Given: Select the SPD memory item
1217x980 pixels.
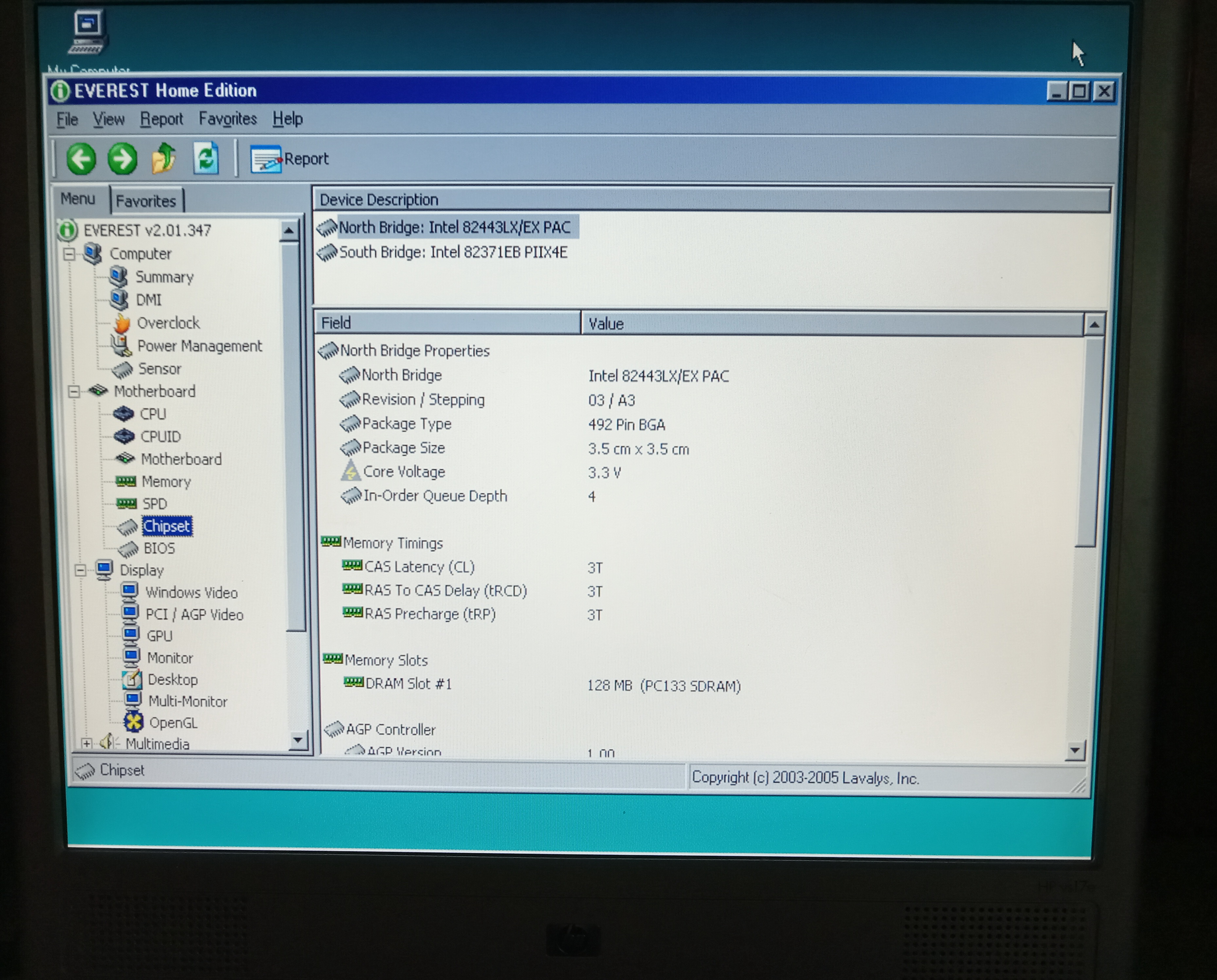Looking at the screenshot, I should coord(154,504).
